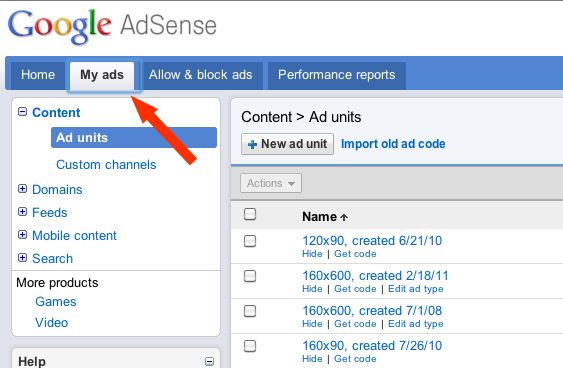The height and width of the screenshot is (368, 563).
Task: Switch to Performance reports tab
Action: pos(336,75)
